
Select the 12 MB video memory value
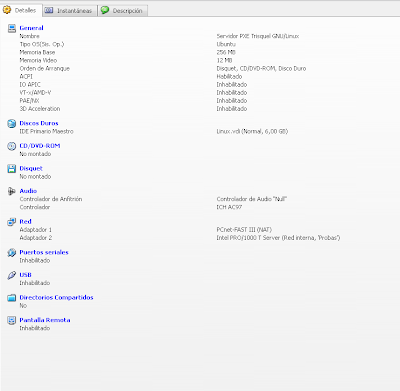point(224,60)
